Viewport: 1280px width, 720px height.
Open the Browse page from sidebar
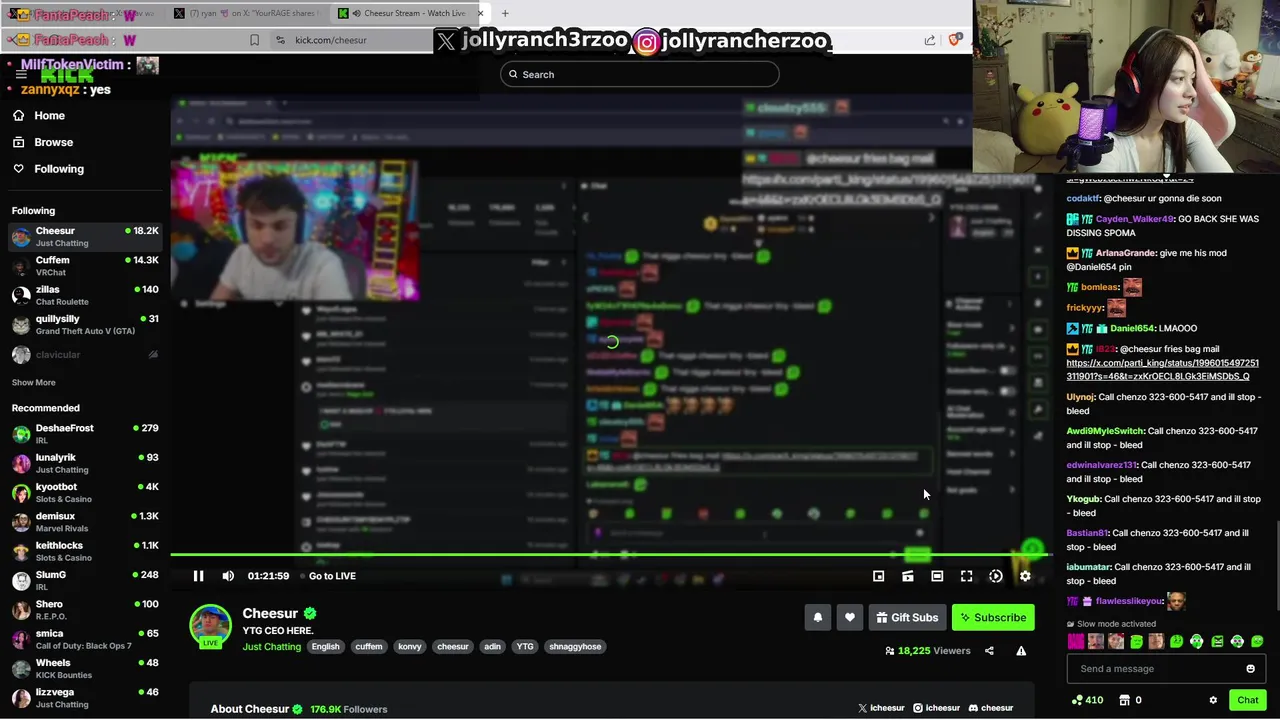point(43,142)
